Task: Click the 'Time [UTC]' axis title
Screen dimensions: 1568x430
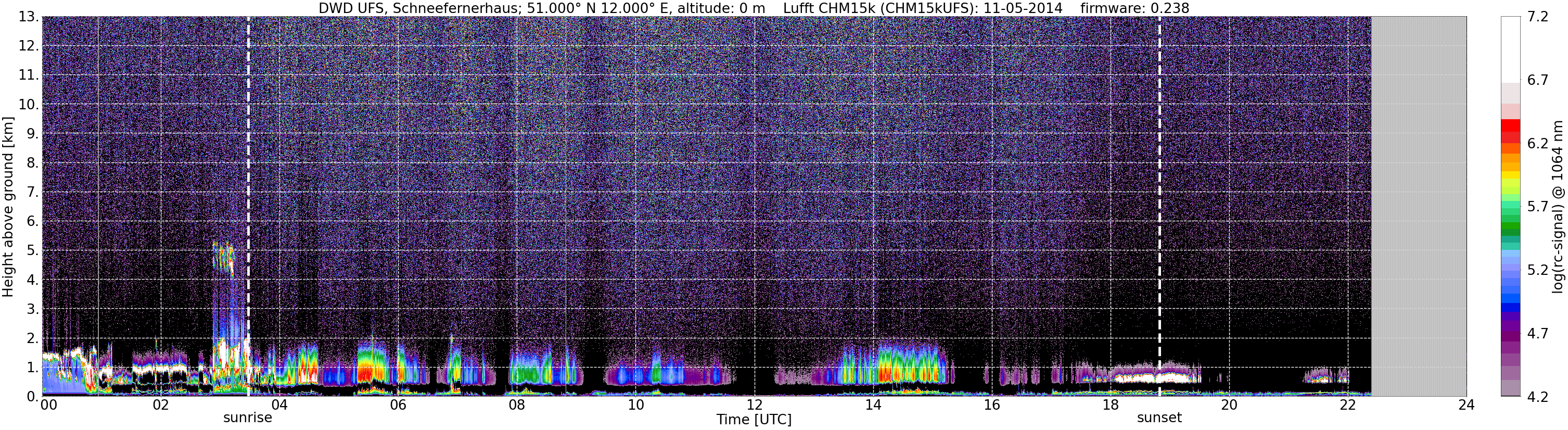Action: pyautogui.click(x=754, y=420)
